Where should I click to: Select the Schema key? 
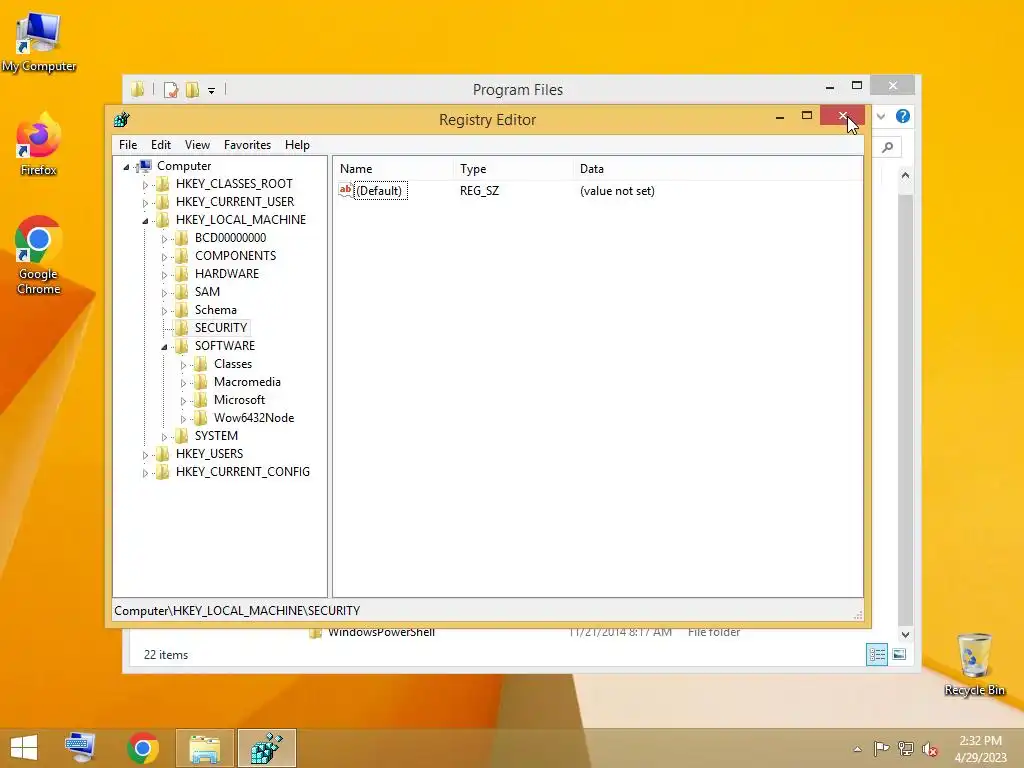pos(216,310)
